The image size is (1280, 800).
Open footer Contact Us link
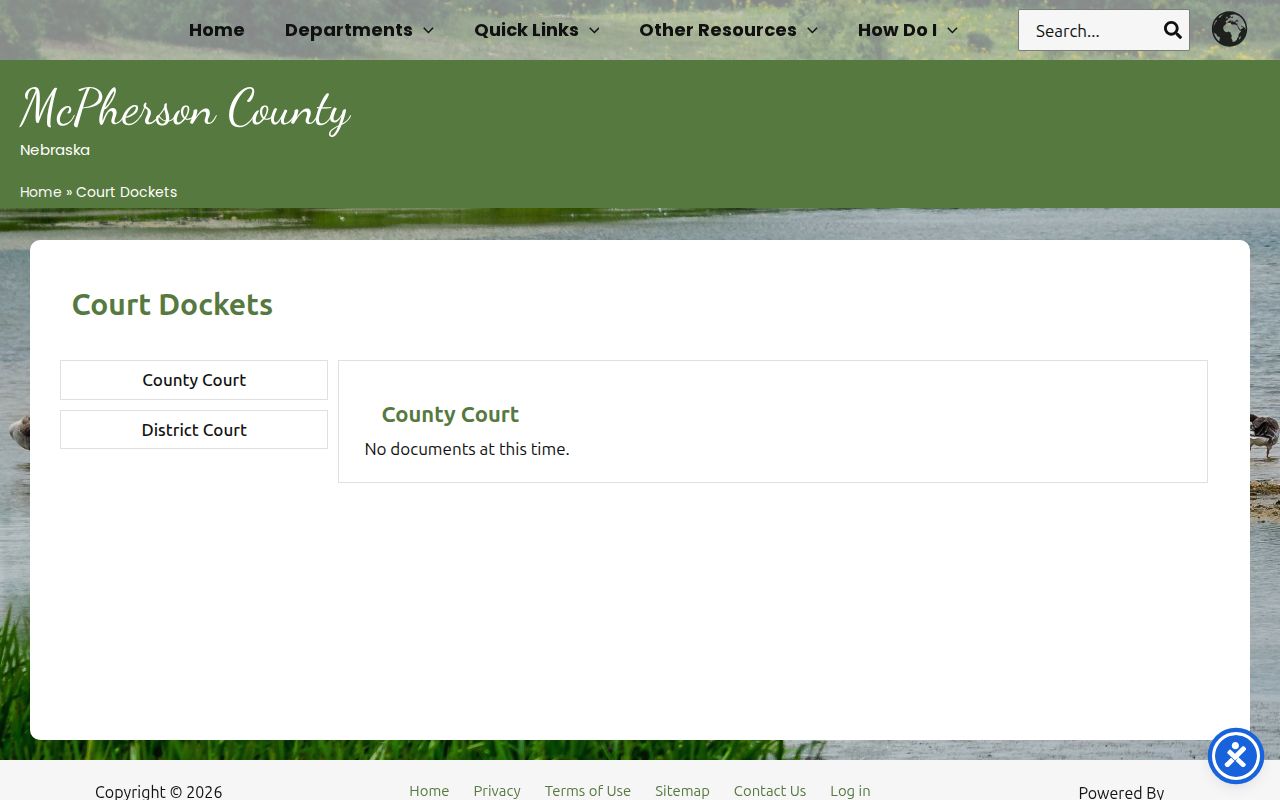770,790
